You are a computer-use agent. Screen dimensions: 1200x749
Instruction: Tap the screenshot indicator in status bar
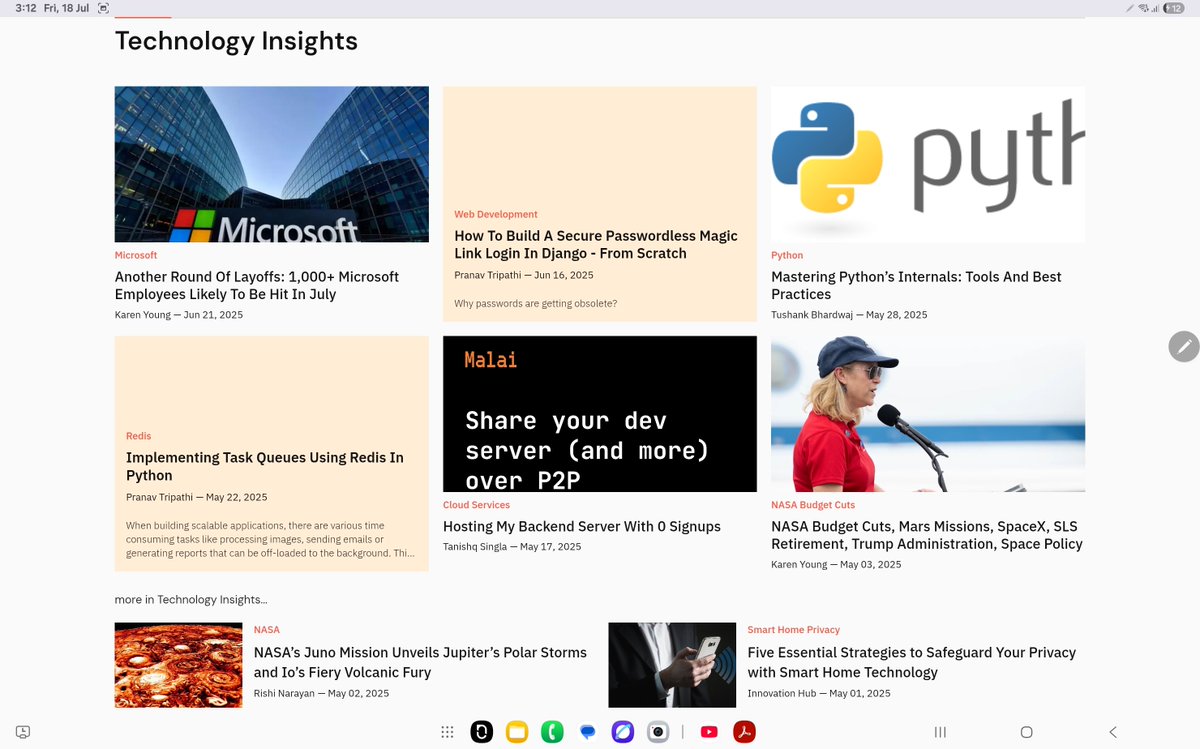[x=103, y=8]
